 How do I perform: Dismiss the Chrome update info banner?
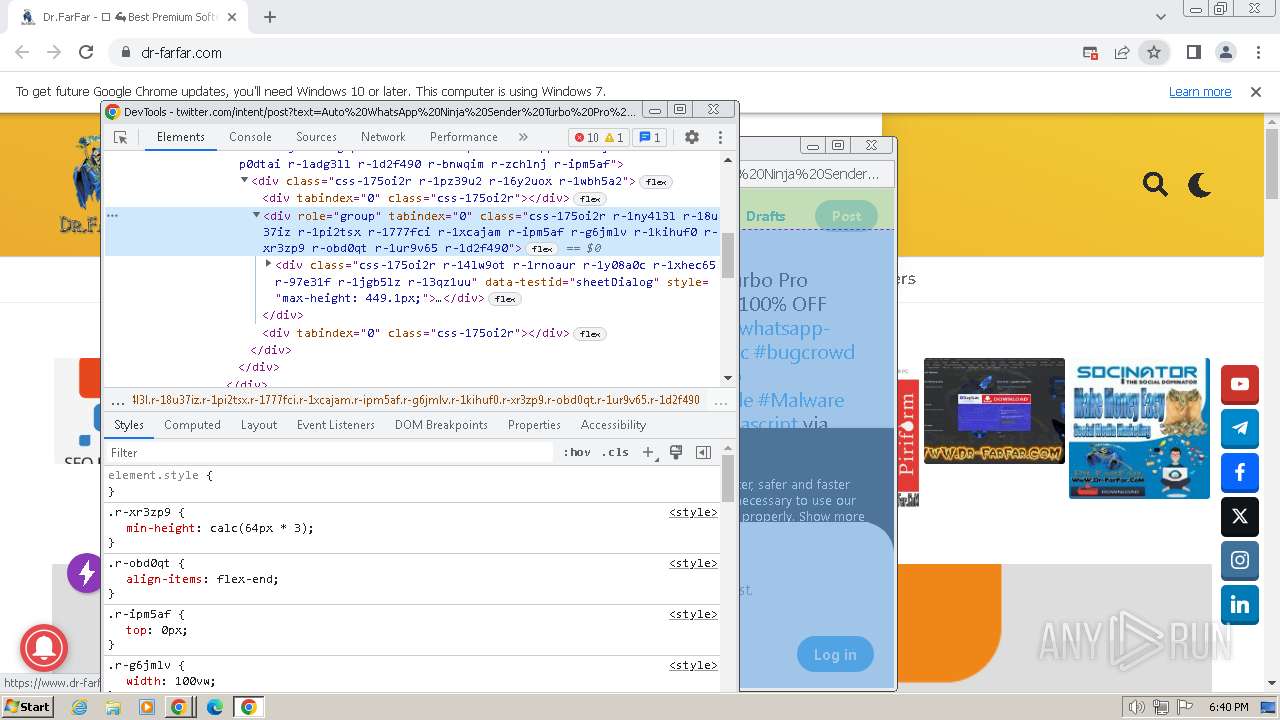1256,91
